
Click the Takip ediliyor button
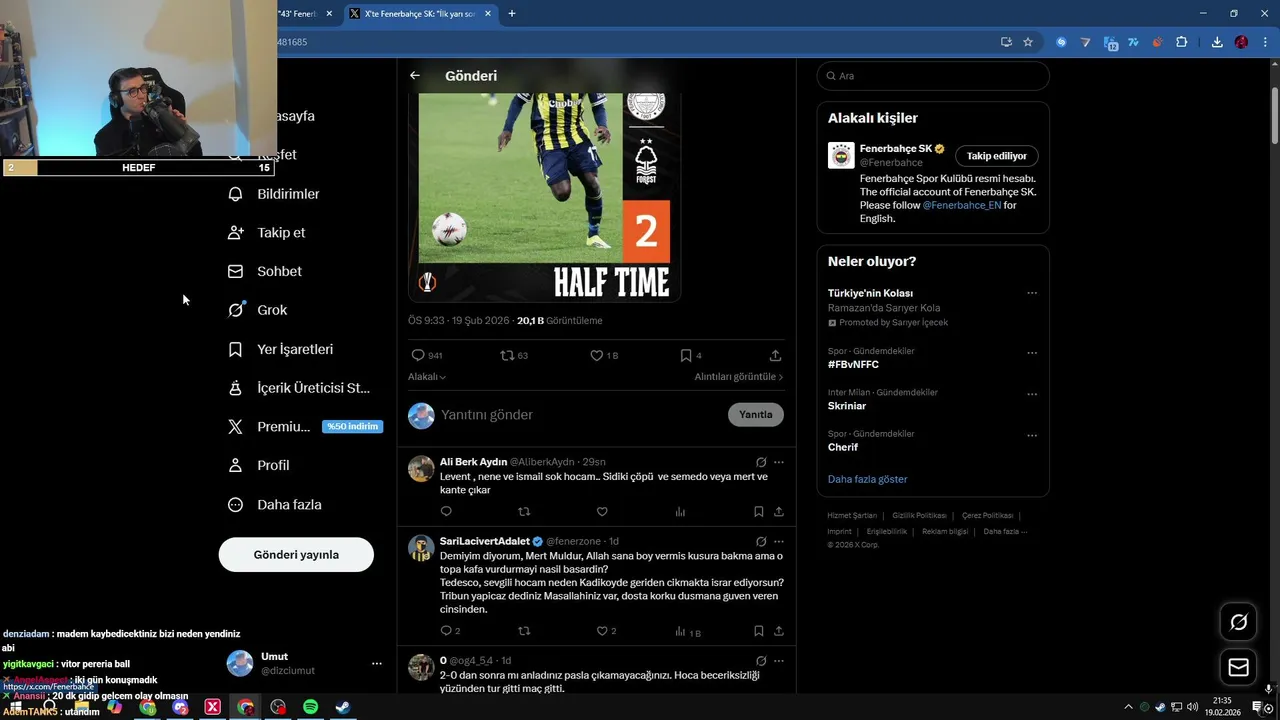coord(997,156)
